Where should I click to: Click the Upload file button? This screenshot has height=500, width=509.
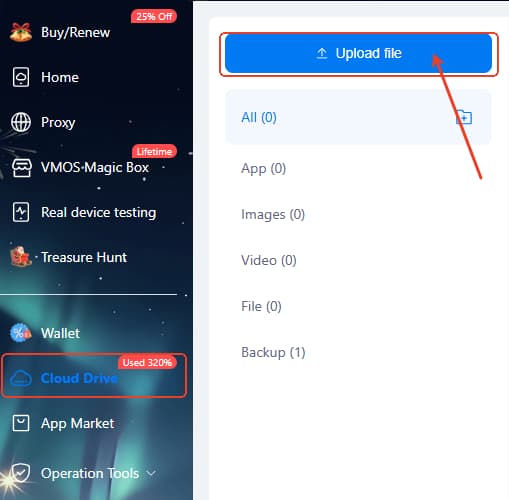coord(358,53)
